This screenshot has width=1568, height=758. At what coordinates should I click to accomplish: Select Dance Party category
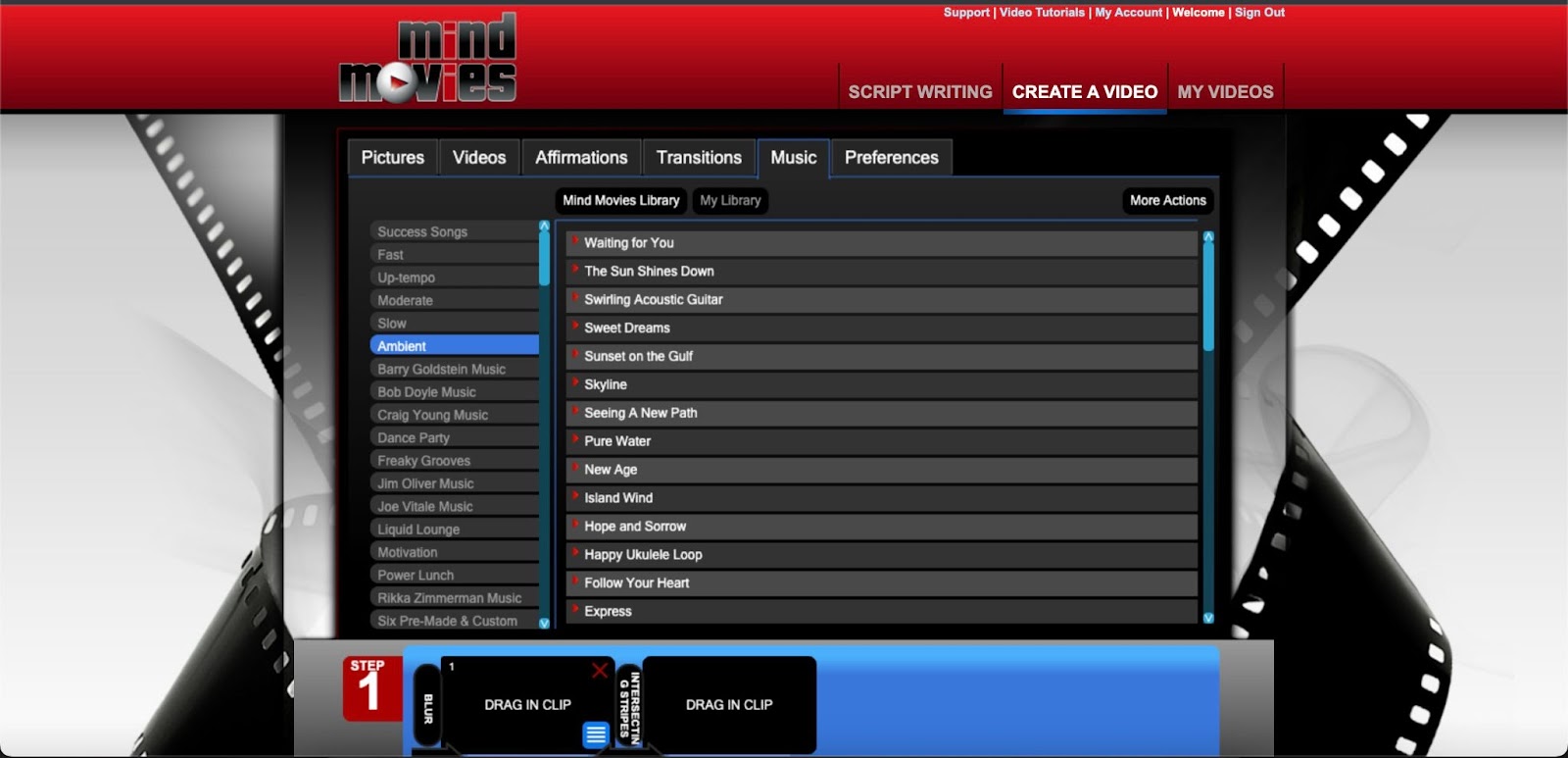pyautogui.click(x=455, y=437)
